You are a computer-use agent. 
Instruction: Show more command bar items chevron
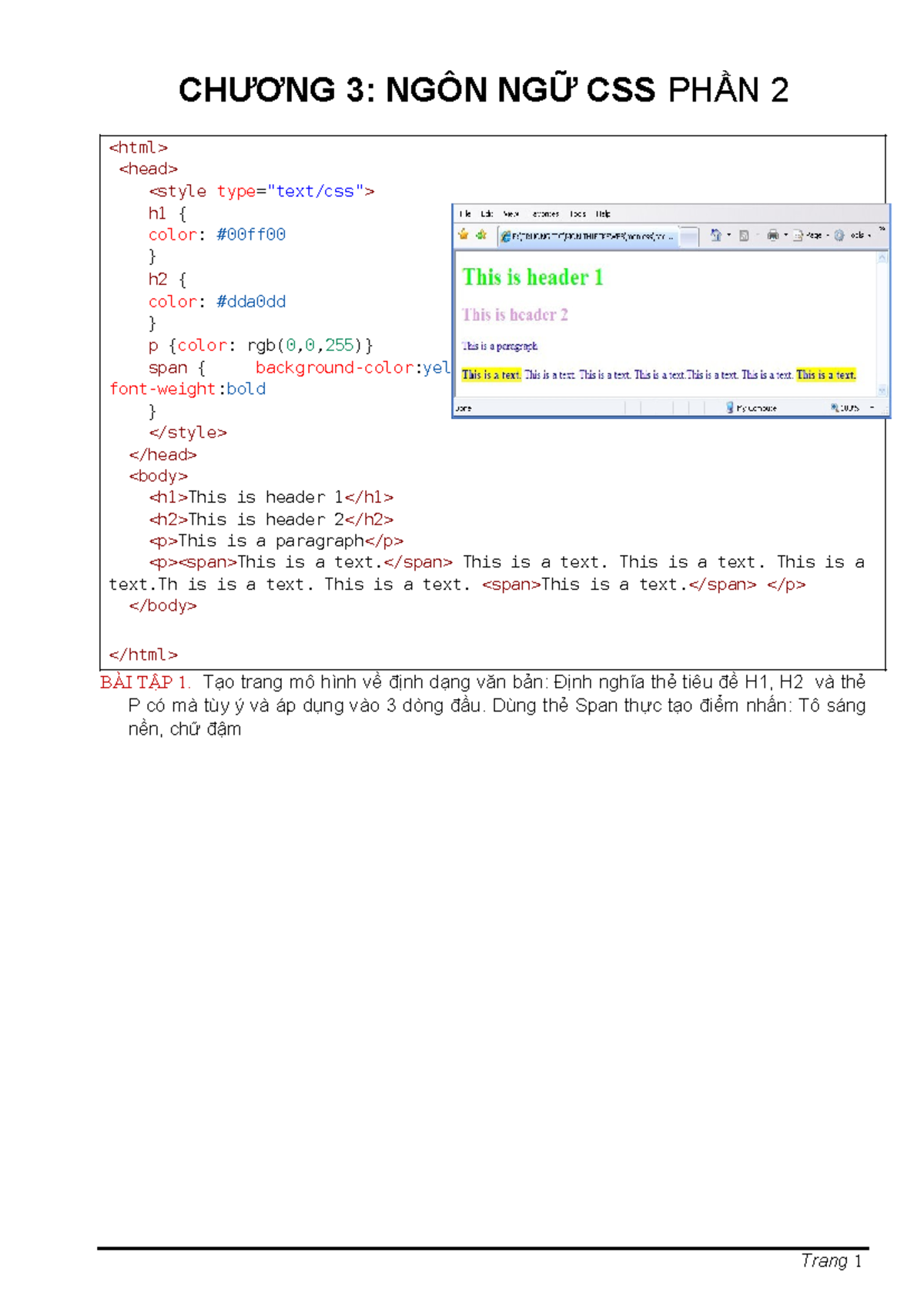[x=882, y=229]
